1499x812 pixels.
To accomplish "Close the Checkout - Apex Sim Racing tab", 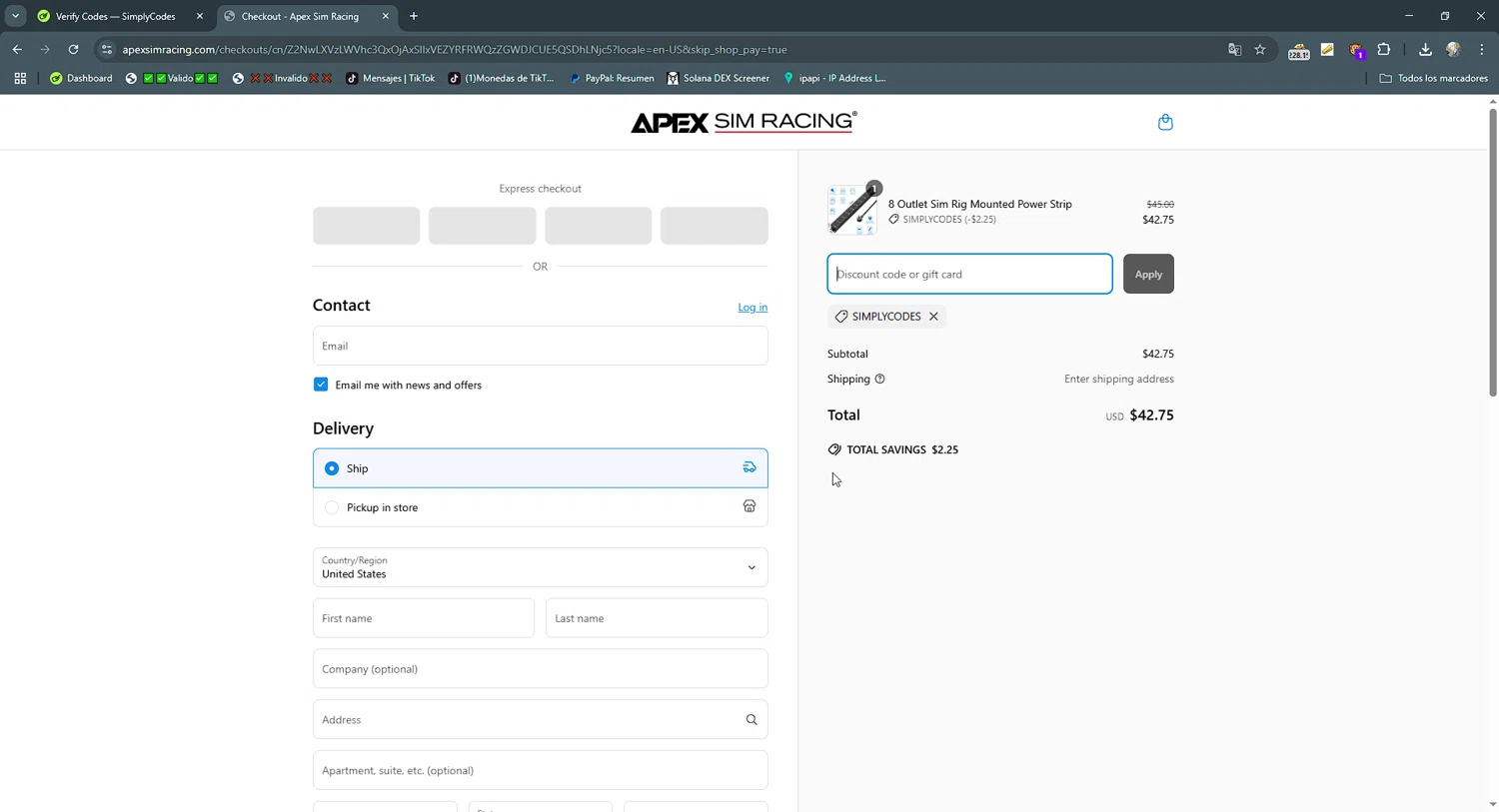I will click(386, 16).
